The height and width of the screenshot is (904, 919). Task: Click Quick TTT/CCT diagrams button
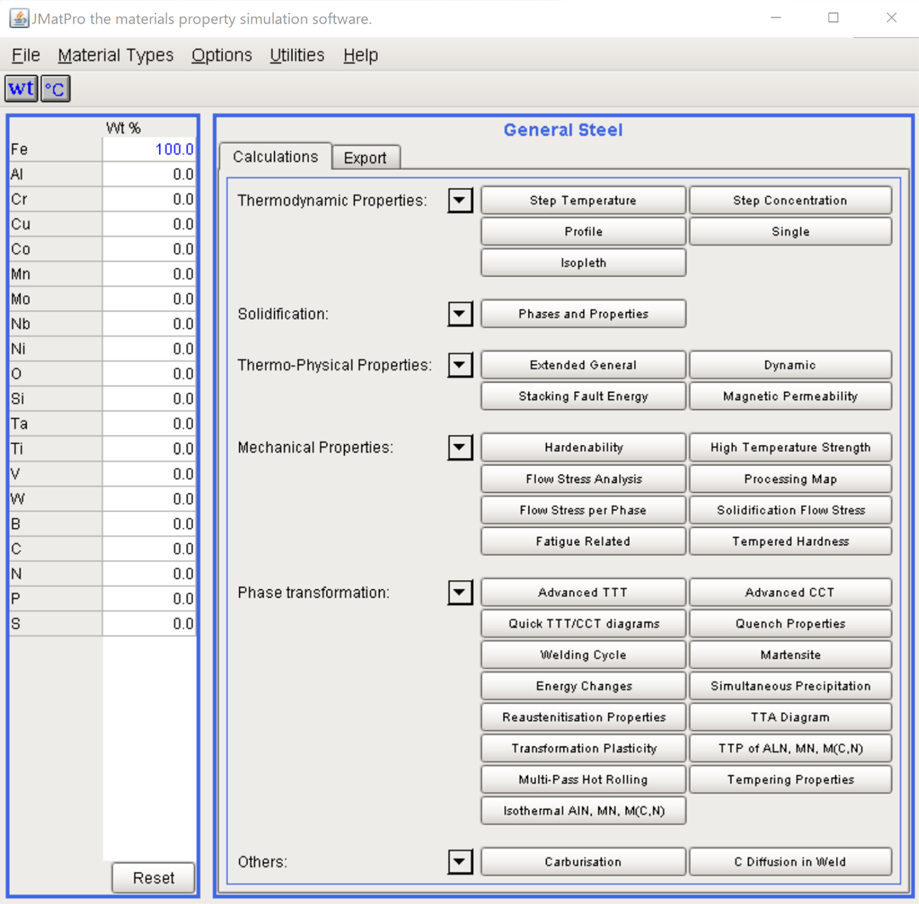tap(583, 624)
